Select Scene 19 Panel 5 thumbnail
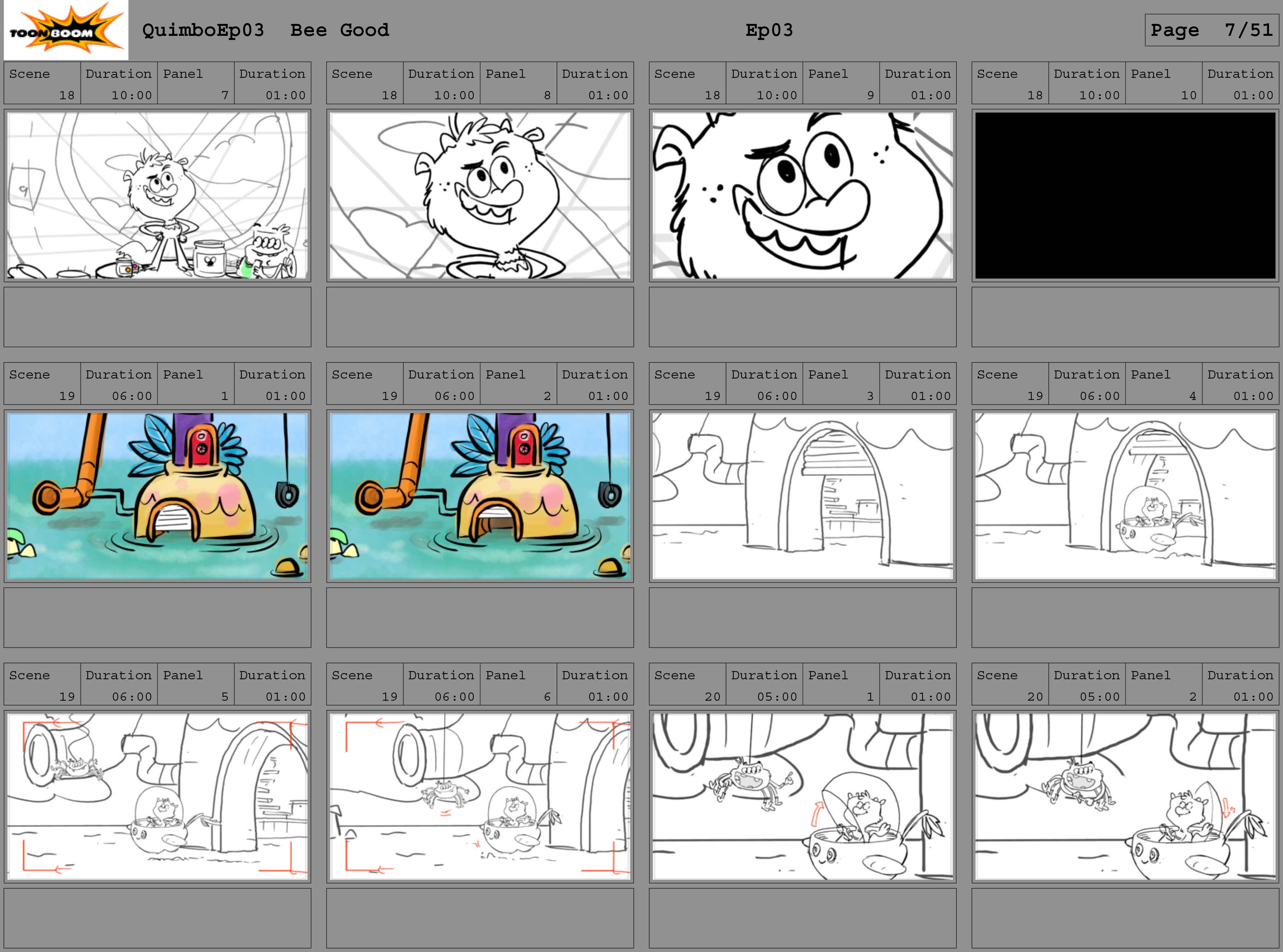Image resolution: width=1283 pixels, height=952 pixels. [x=157, y=797]
